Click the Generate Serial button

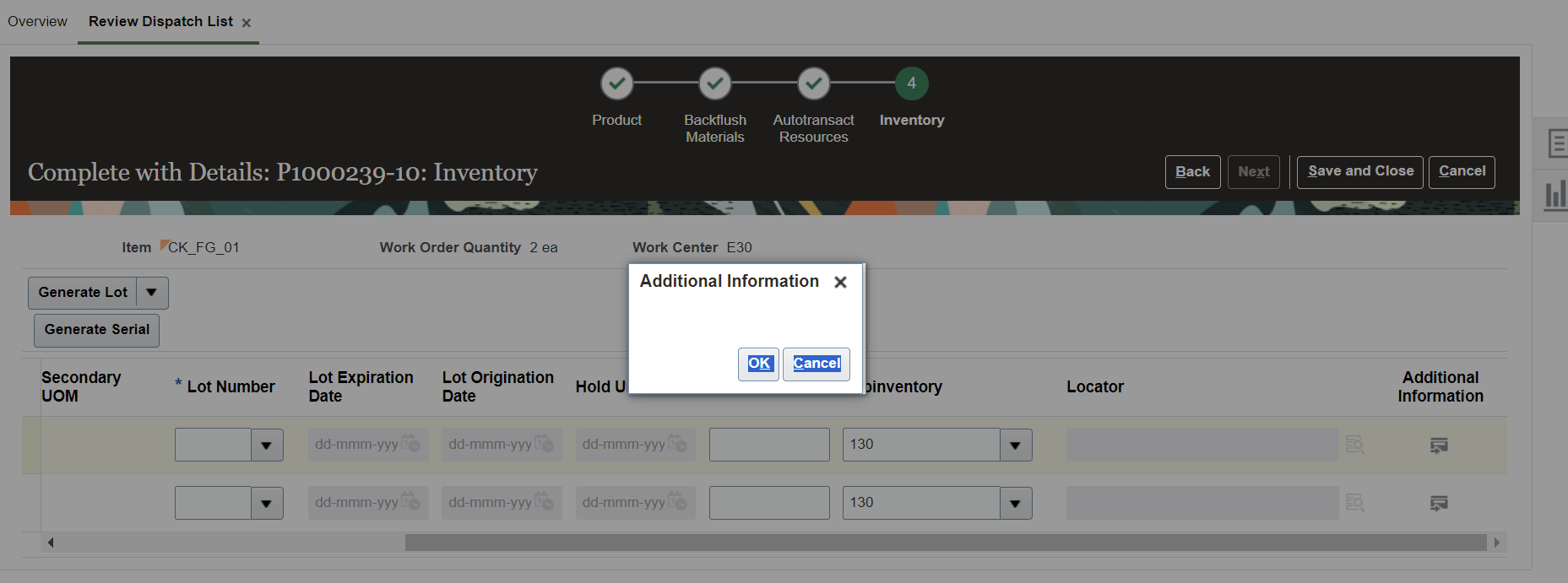96,330
